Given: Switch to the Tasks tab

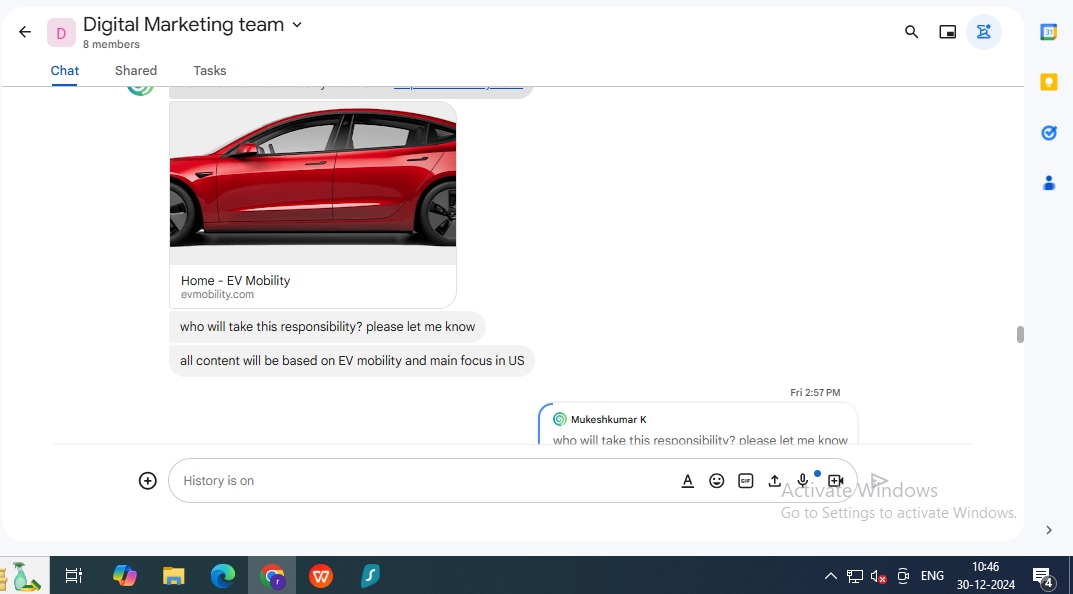Looking at the screenshot, I should pos(209,70).
